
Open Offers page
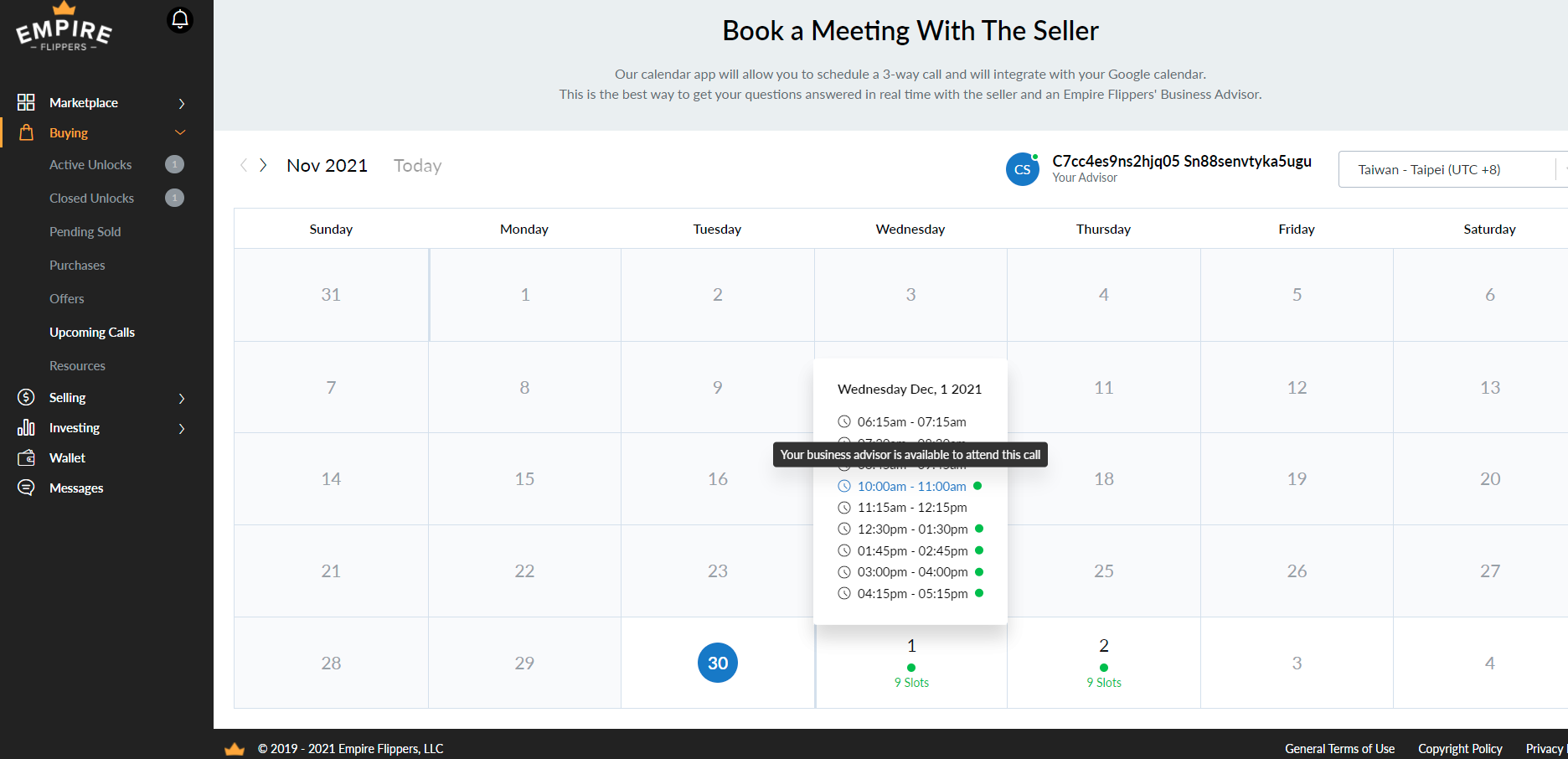(66, 298)
